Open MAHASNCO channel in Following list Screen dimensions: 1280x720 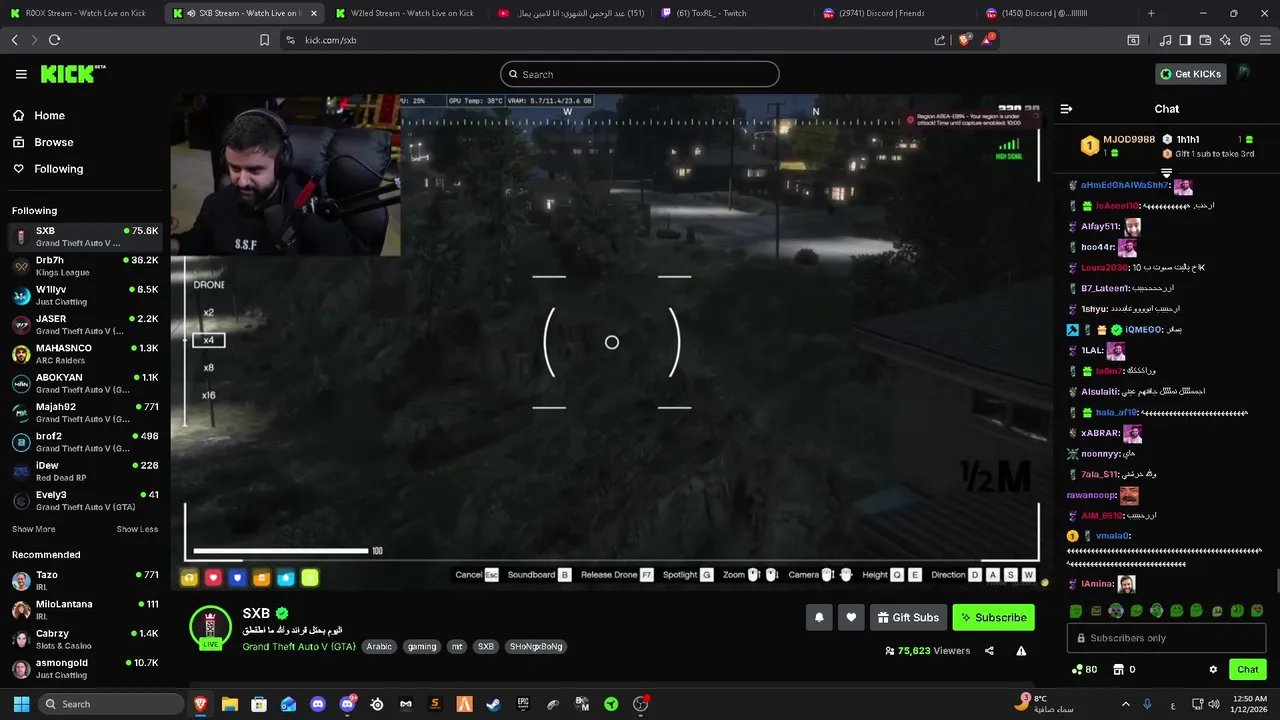point(84,354)
